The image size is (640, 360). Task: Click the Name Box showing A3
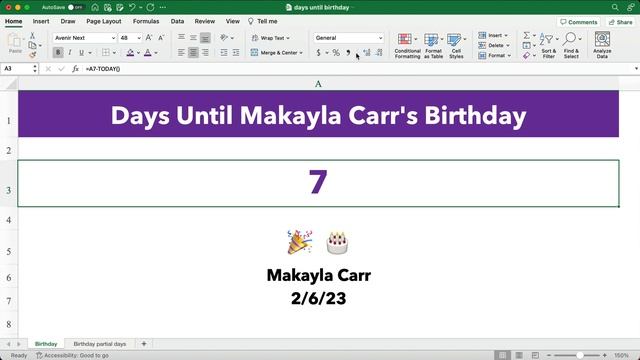16,69
